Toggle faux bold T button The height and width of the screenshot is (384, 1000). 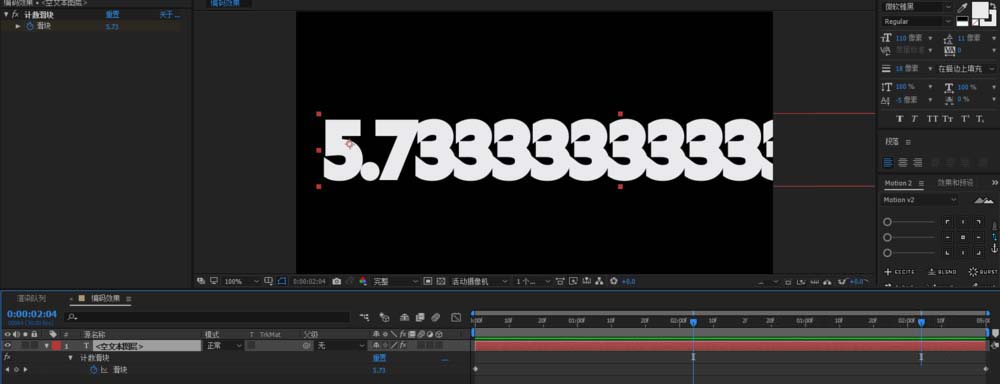[900, 119]
